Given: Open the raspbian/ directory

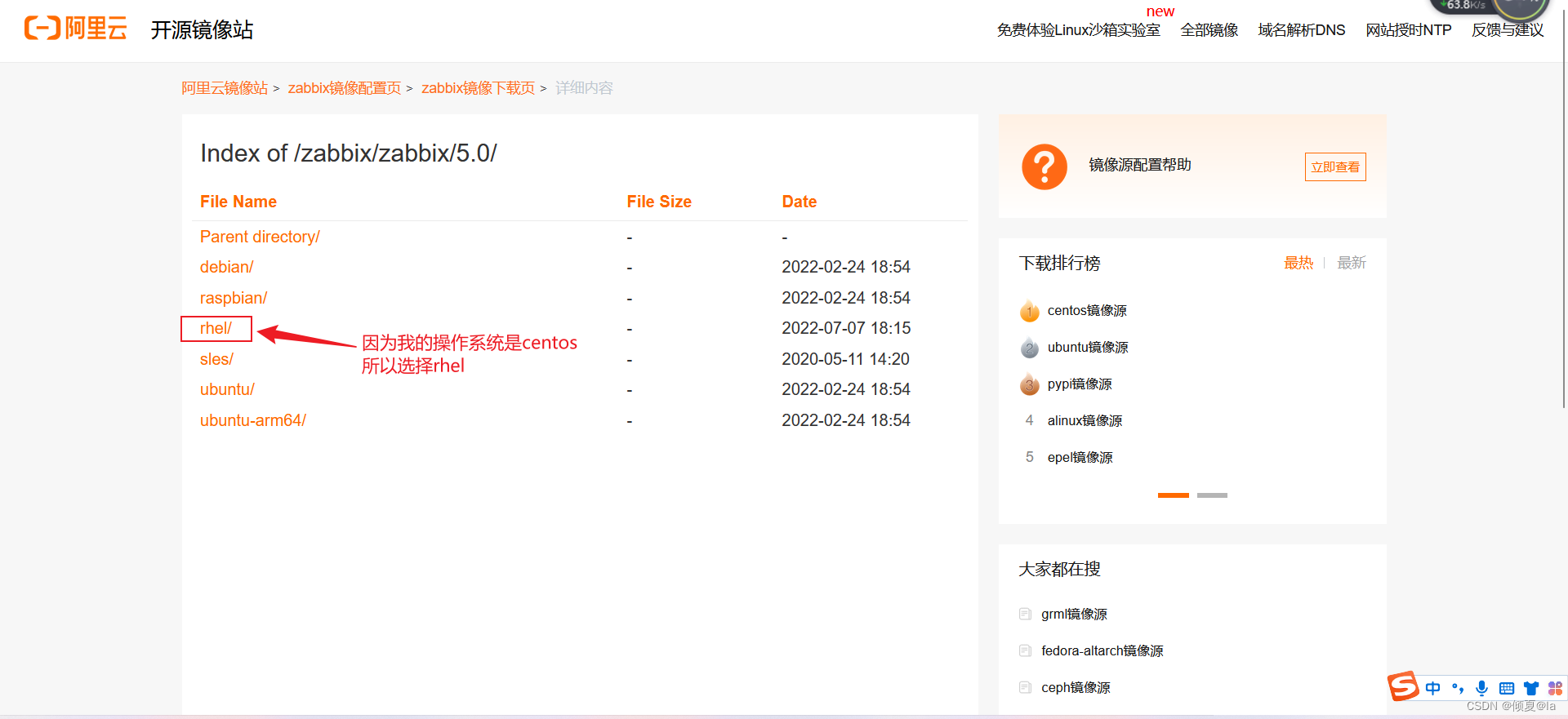Looking at the screenshot, I should coord(234,298).
